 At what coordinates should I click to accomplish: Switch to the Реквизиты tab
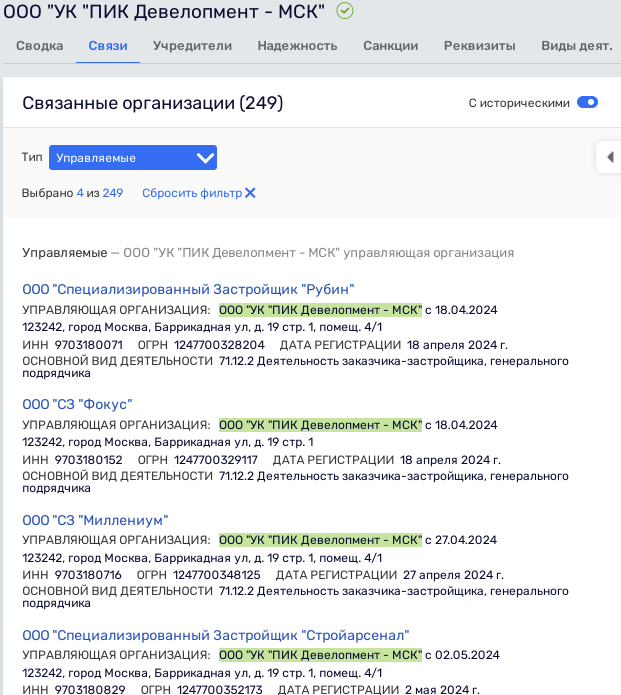(480, 46)
